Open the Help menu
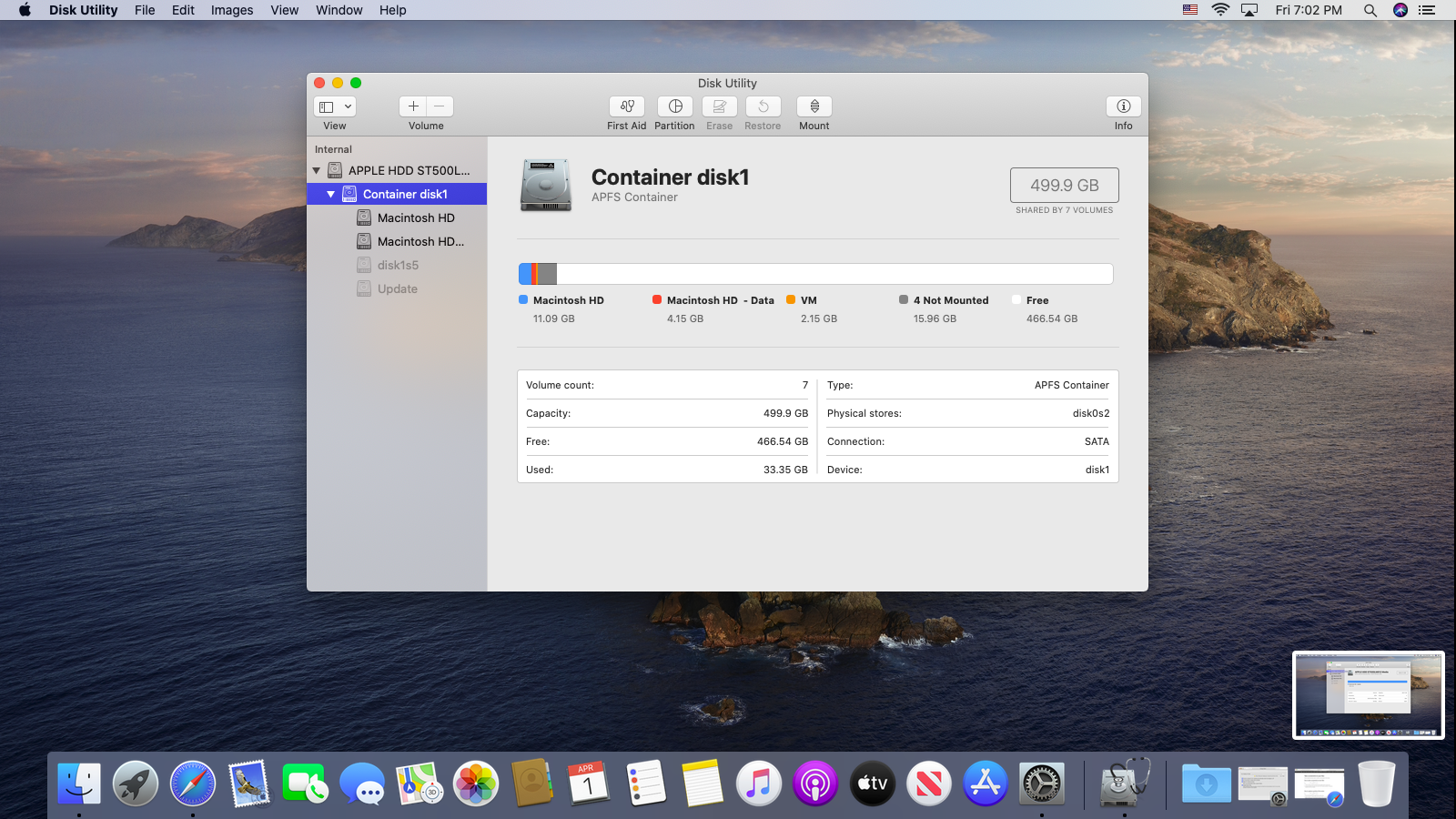Viewport: 1456px width, 819px height. coord(393,10)
